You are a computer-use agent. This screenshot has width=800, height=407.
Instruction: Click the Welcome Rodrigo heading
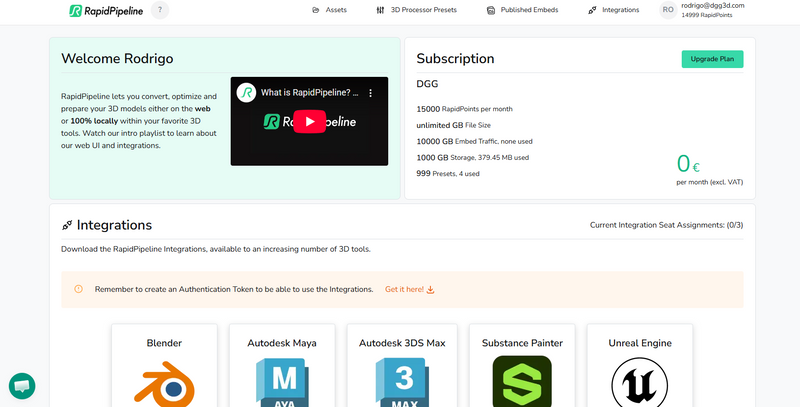[x=117, y=59]
